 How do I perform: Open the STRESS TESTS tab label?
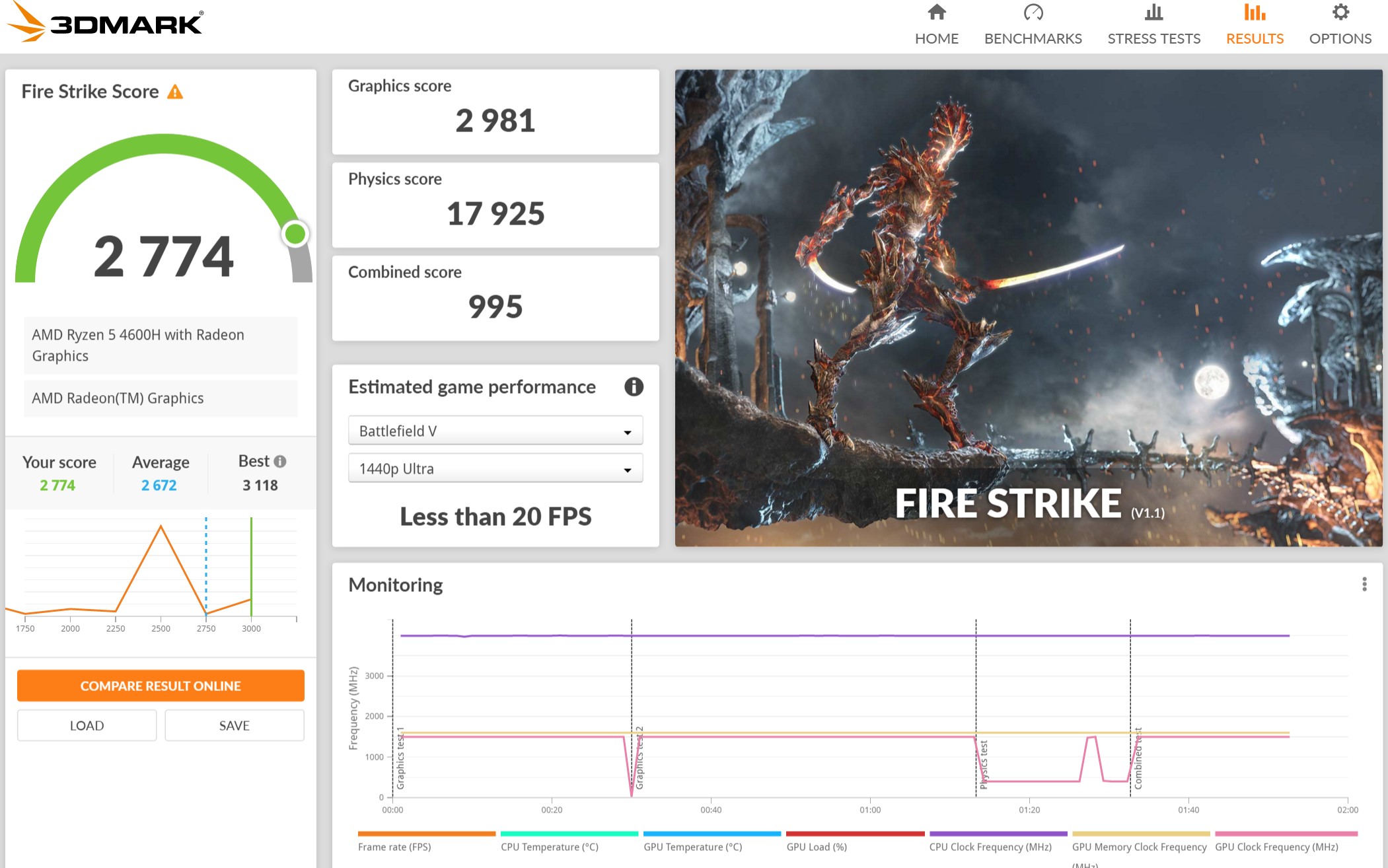(1153, 38)
